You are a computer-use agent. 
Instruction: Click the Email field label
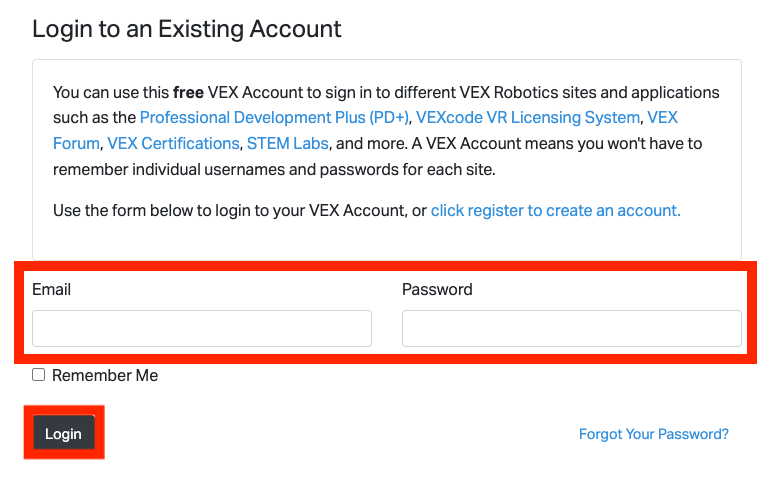tap(52, 290)
